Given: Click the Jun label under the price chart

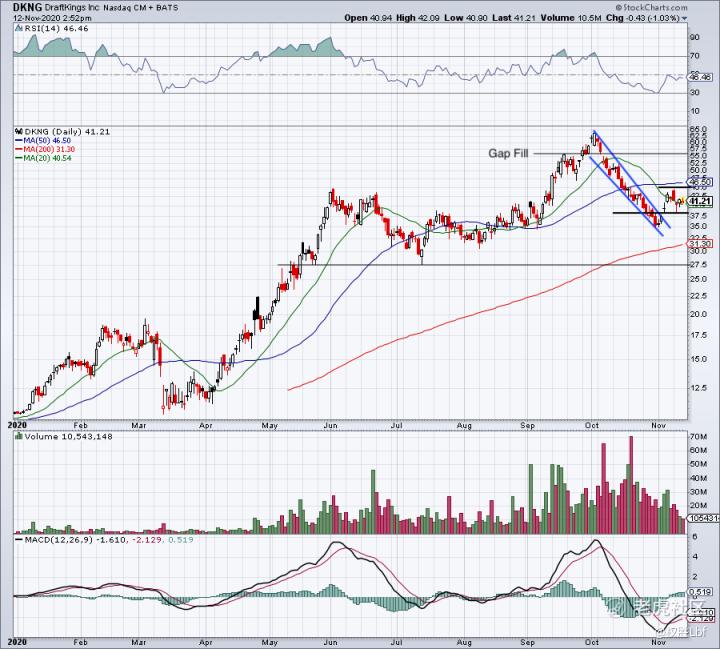Looking at the screenshot, I should pyautogui.click(x=330, y=425).
